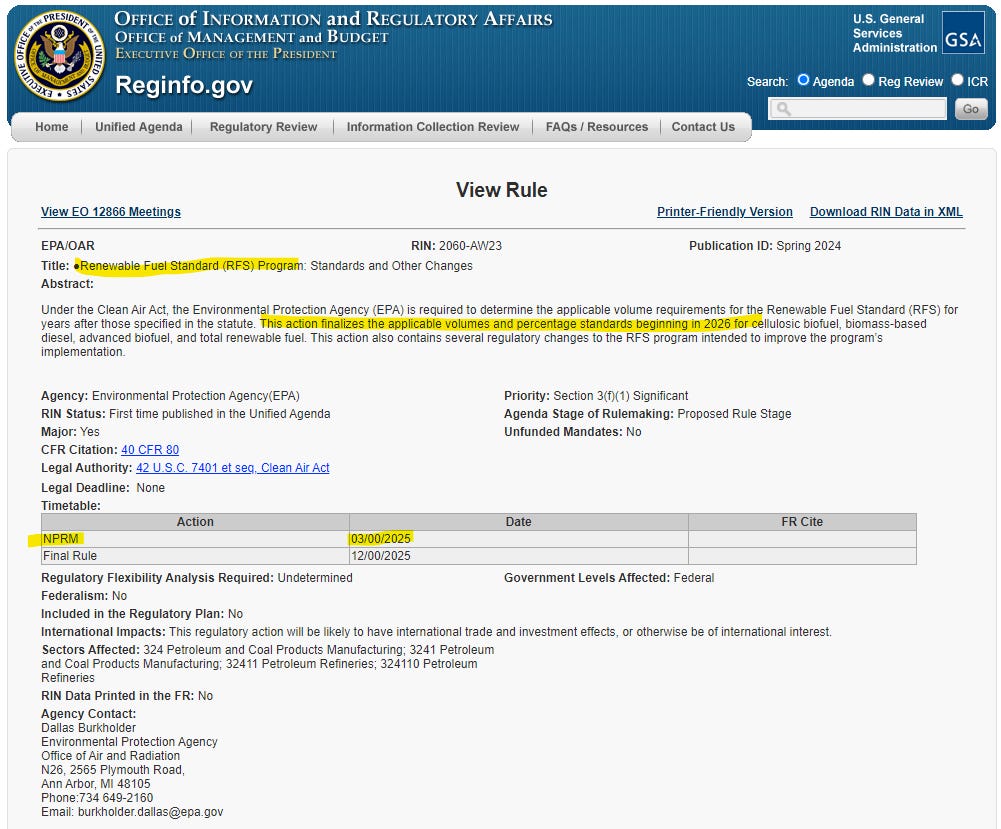Click the email burkholder.dallas@epa.gov
This screenshot has width=1001, height=829.
click(151, 812)
